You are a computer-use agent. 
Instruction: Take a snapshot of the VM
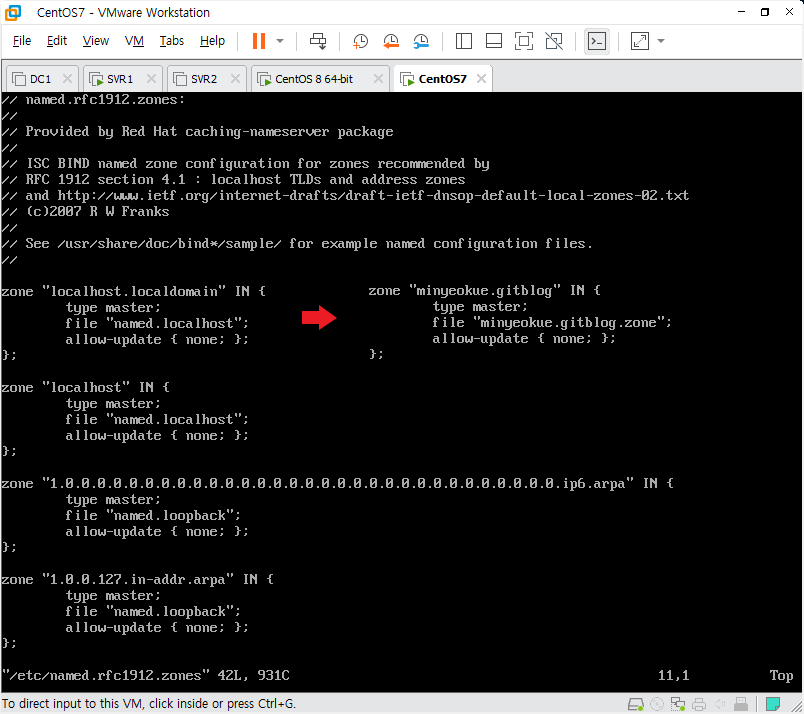tap(360, 41)
